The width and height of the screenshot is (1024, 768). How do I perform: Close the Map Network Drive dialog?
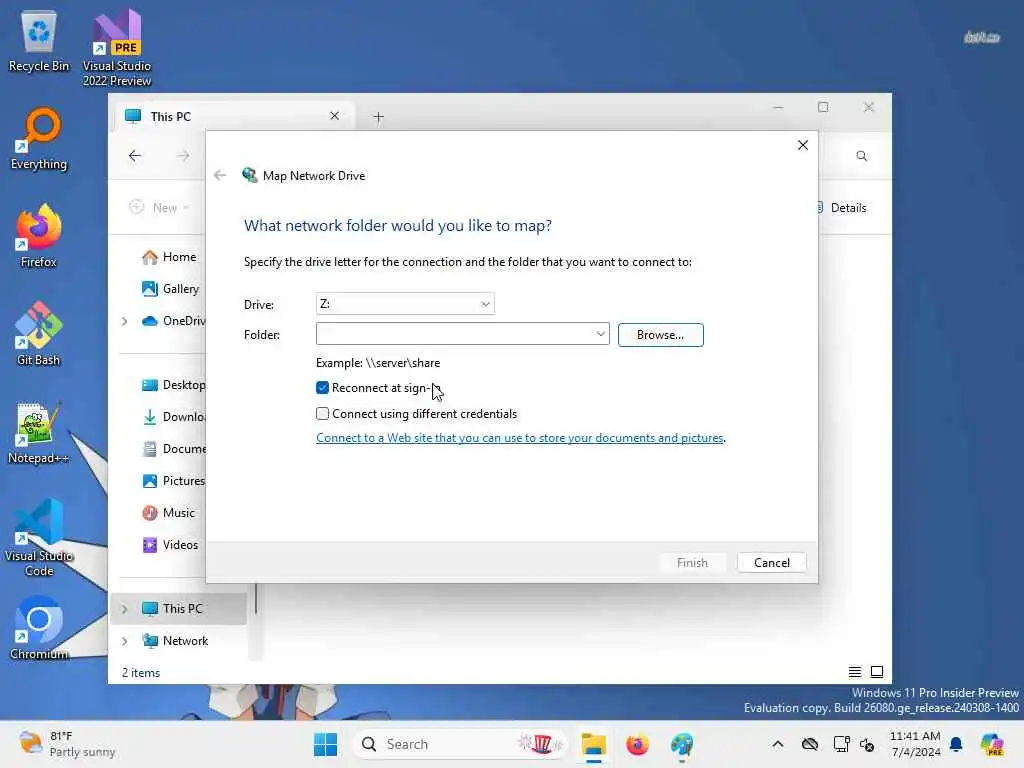[x=803, y=145]
